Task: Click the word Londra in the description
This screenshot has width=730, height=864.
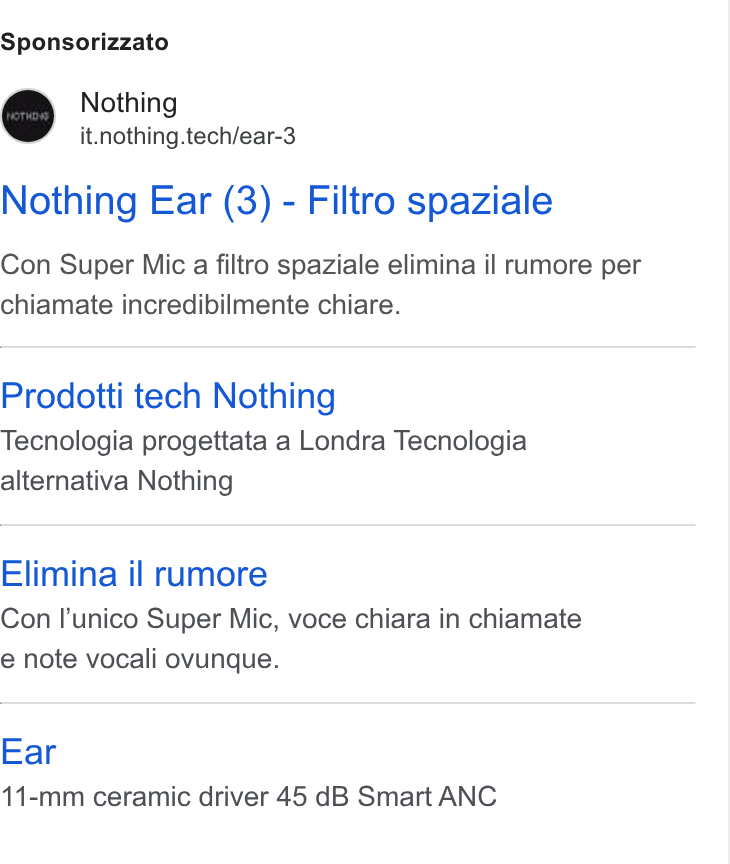Action: tap(342, 441)
